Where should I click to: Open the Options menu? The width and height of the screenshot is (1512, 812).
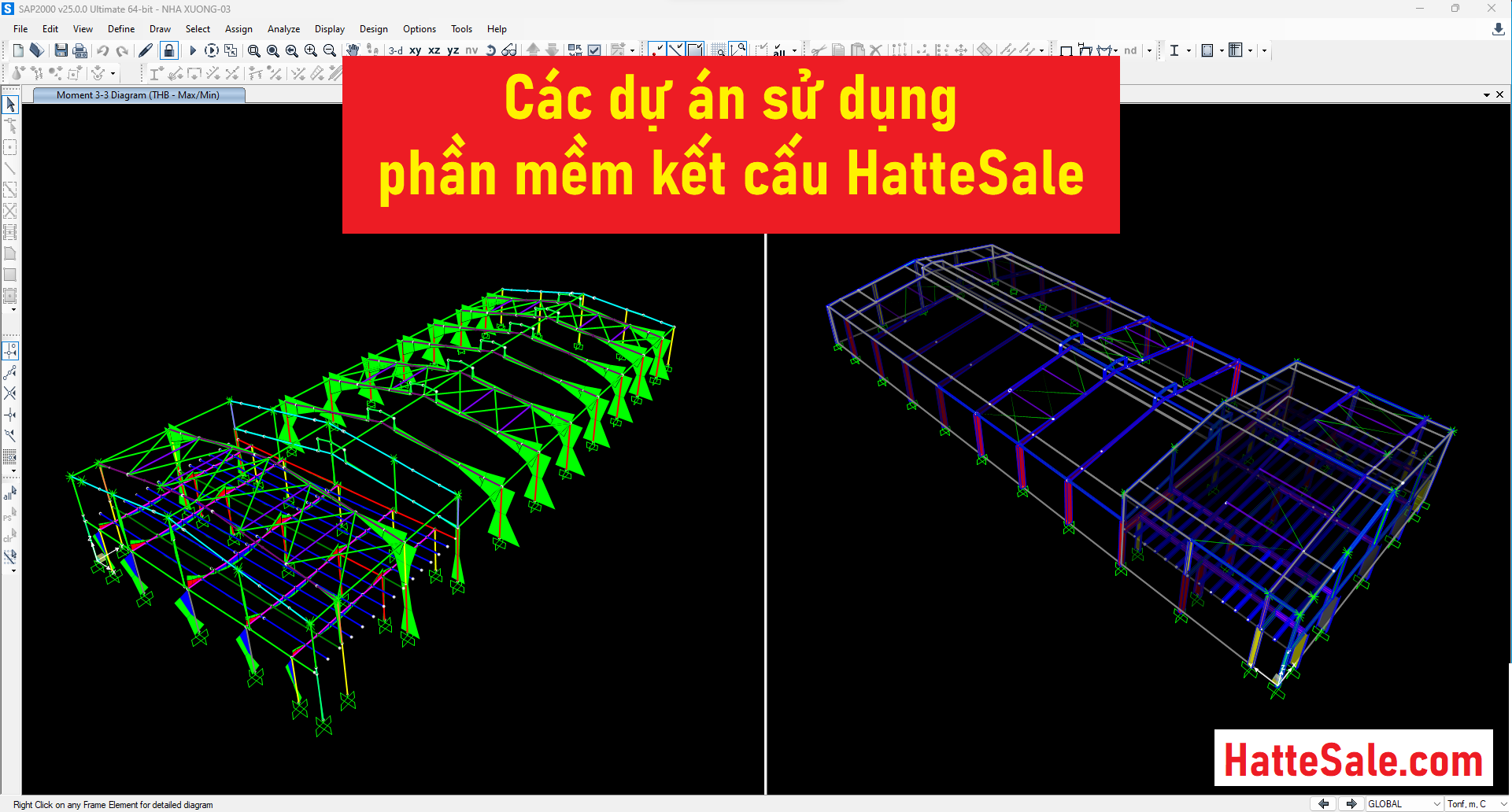pos(420,29)
